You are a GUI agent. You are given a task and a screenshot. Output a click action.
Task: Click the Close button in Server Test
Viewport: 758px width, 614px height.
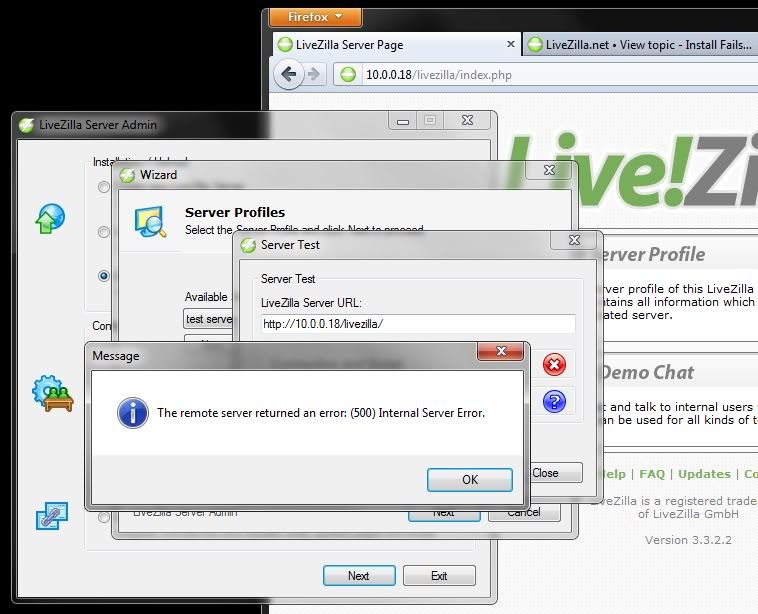[x=556, y=473]
